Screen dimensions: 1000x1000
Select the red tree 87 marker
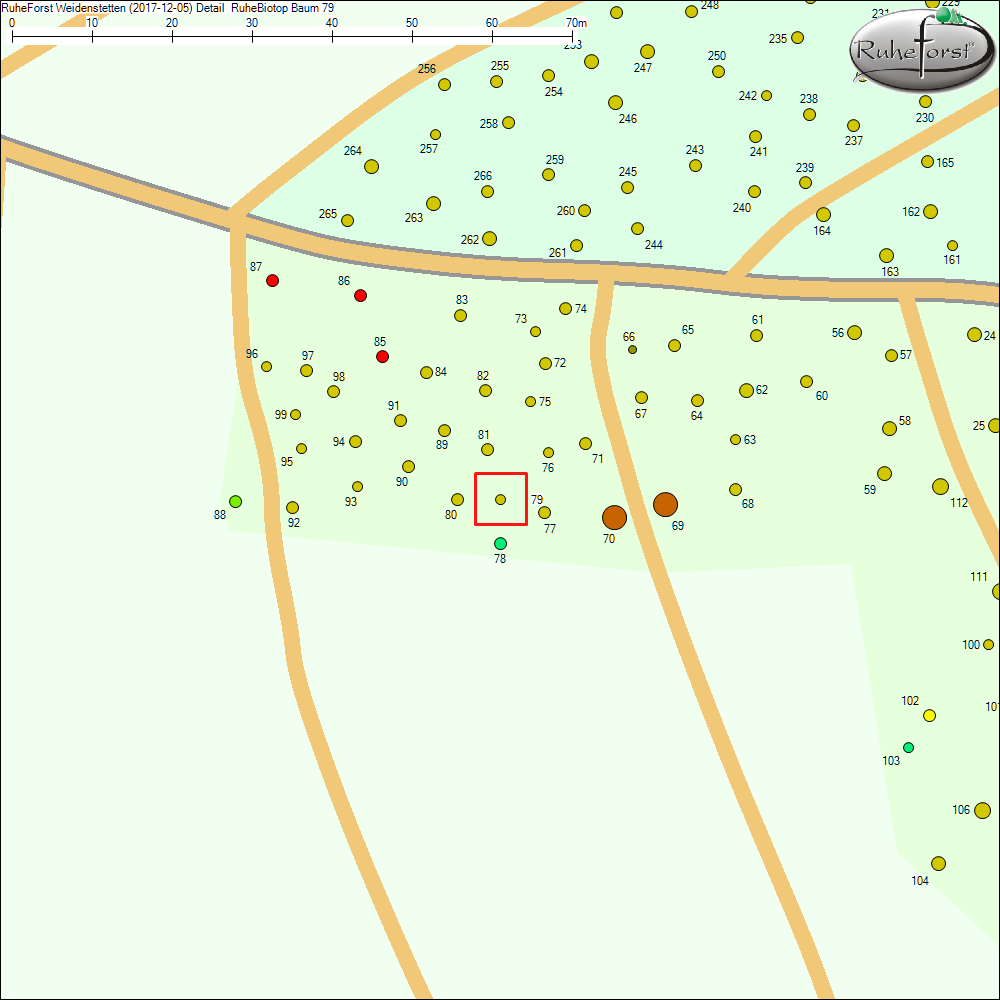click(272, 281)
